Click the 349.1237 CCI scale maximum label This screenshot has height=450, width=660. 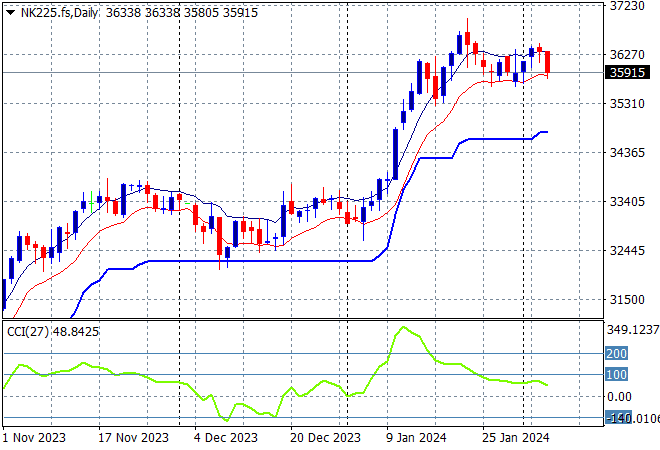633,330
